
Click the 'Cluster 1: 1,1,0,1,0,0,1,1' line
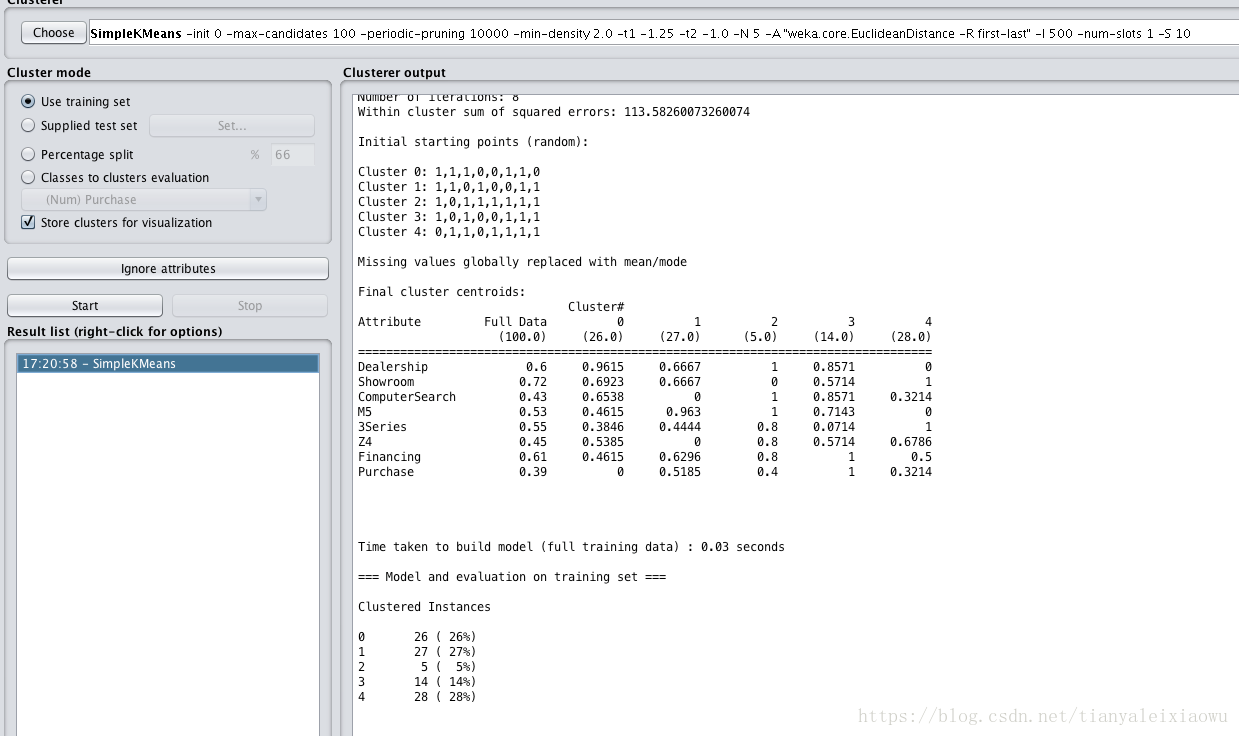coord(449,187)
